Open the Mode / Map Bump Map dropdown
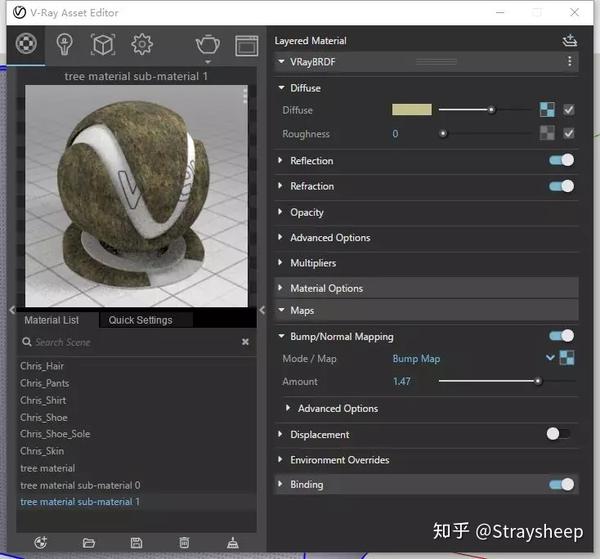The height and width of the screenshot is (559, 600). tap(550, 358)
